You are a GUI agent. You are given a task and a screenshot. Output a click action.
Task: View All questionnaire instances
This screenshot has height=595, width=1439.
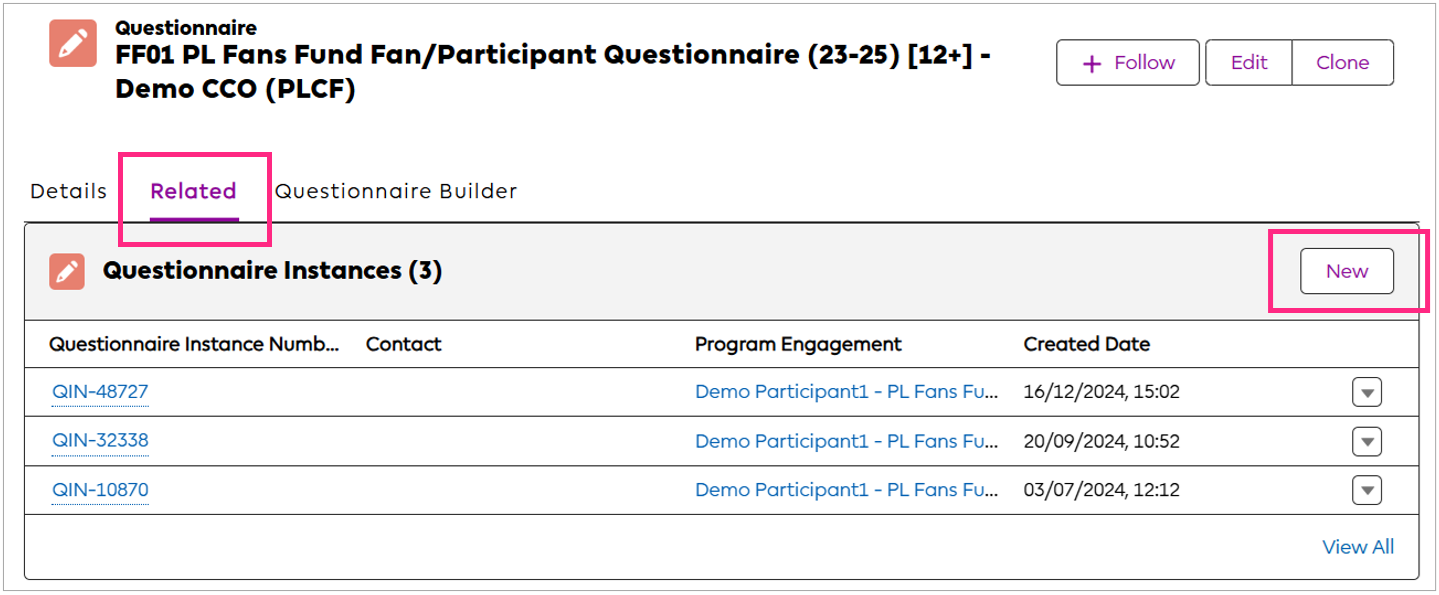(1357, 546)
